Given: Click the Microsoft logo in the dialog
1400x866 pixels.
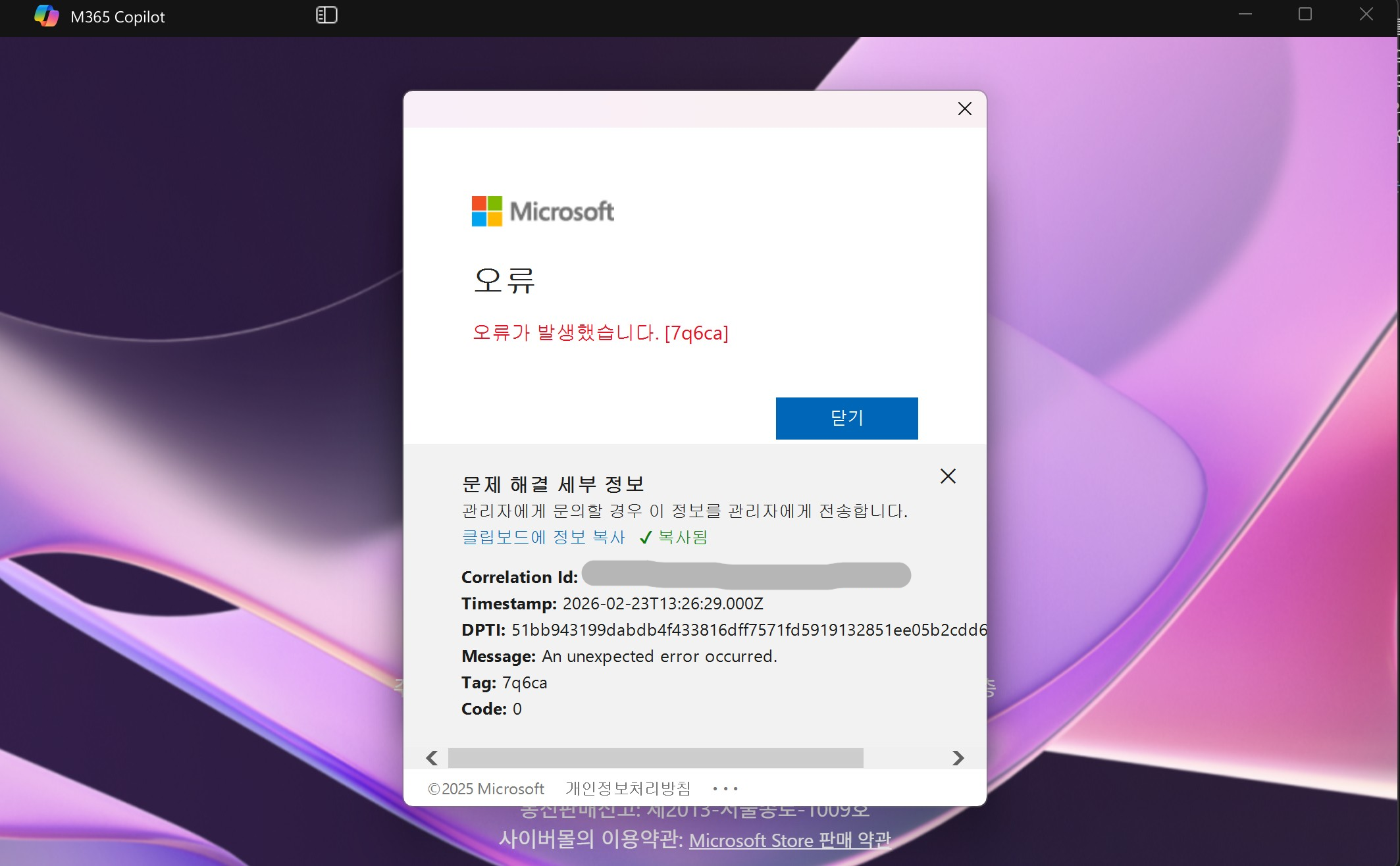Looking at the screenshot, I should tap(542, 211).
